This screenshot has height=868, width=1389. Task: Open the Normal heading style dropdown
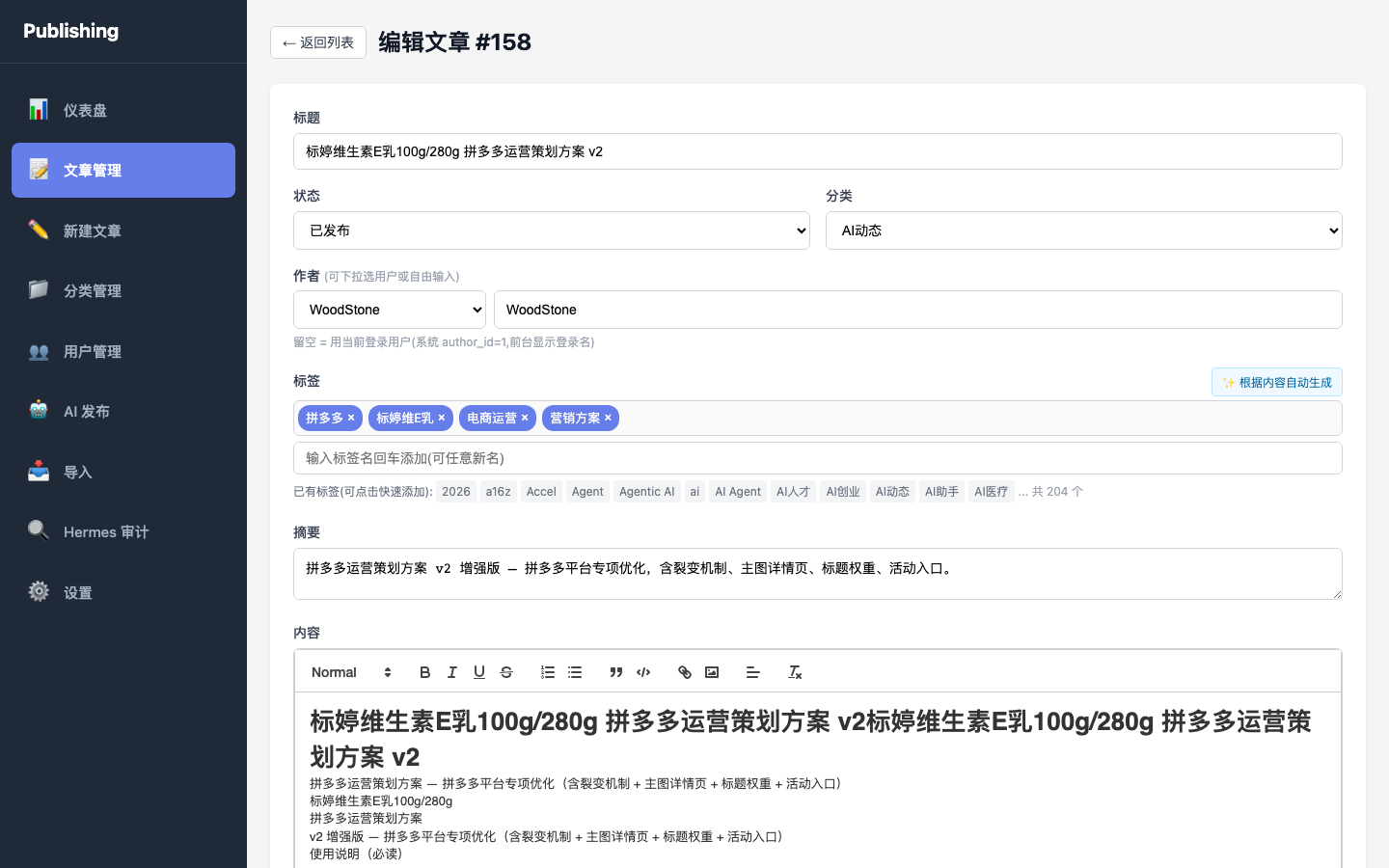[x=351, y=672]
